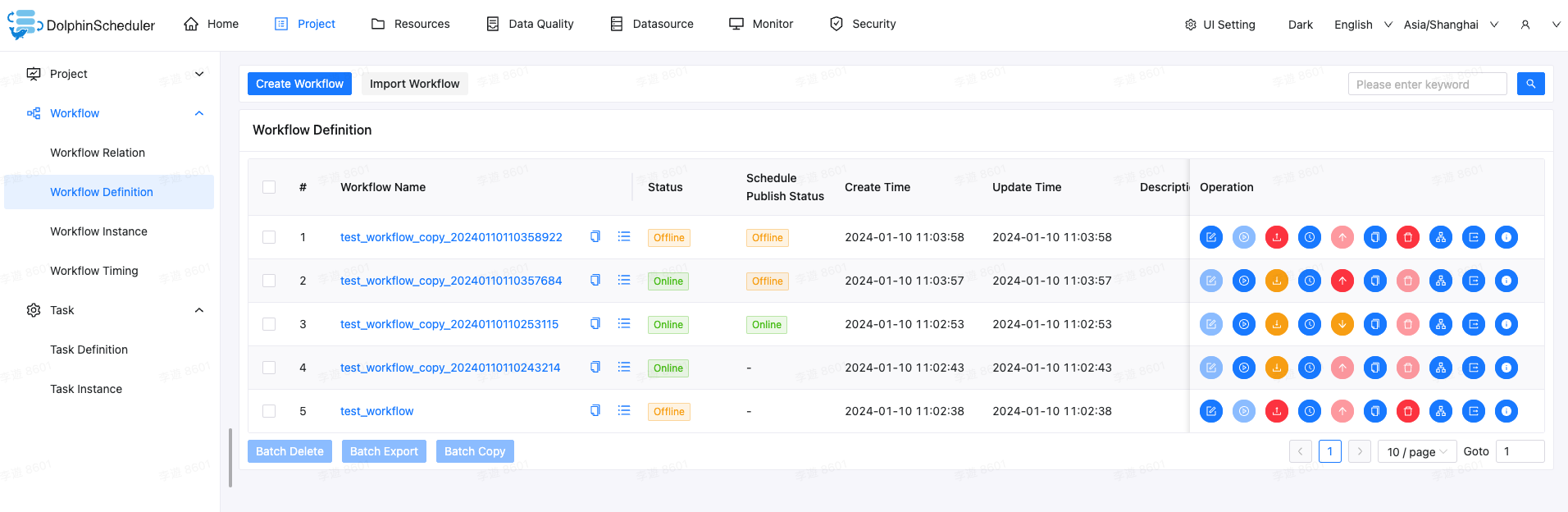This screenshot has height=512, width=1568.
Task: Click the clock timing icon in row 4
Action: [1309, 368]
